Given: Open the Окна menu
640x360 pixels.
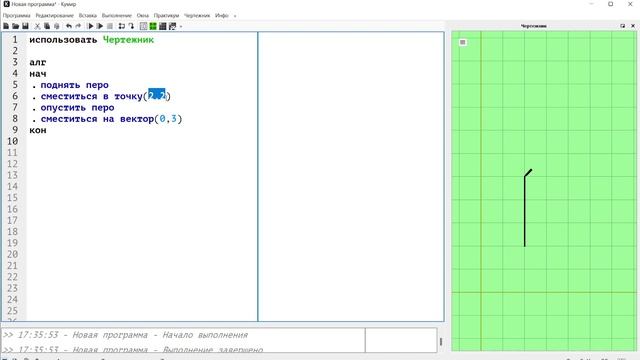Looking at the screenshot, I should tap(142, 16).
